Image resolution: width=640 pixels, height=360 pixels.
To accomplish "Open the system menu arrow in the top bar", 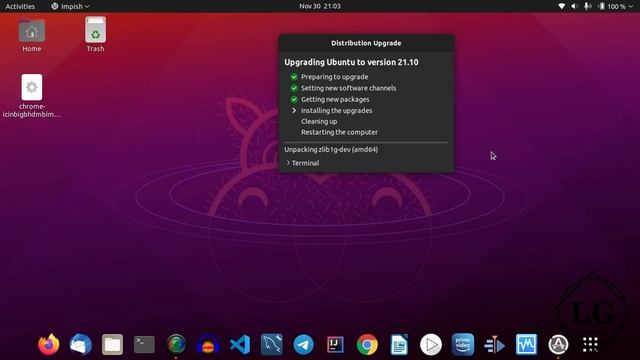I will (631, 7).
